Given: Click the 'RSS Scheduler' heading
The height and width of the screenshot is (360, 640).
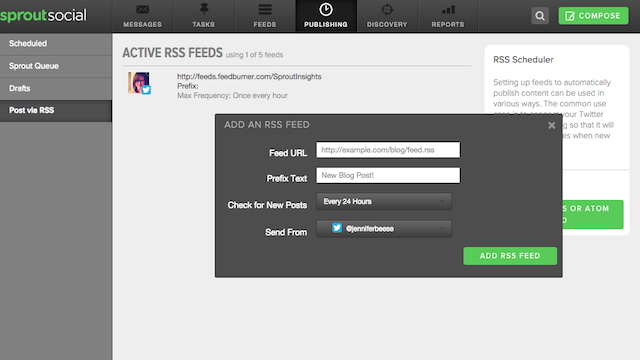Looking at the screenshot, I should [523, 60].
